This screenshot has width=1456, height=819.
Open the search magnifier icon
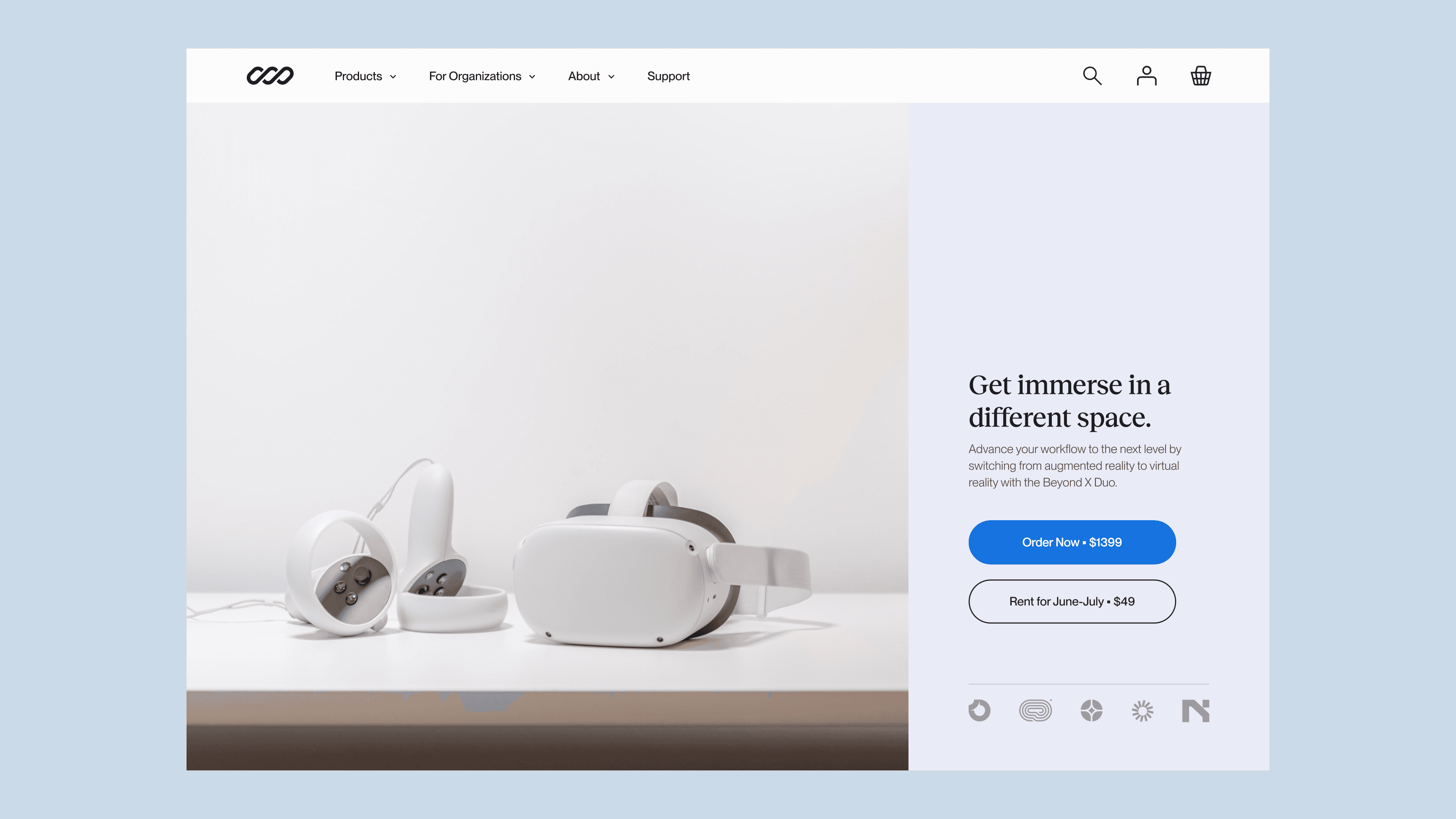pyautogui.click(x=1092, y=76)
